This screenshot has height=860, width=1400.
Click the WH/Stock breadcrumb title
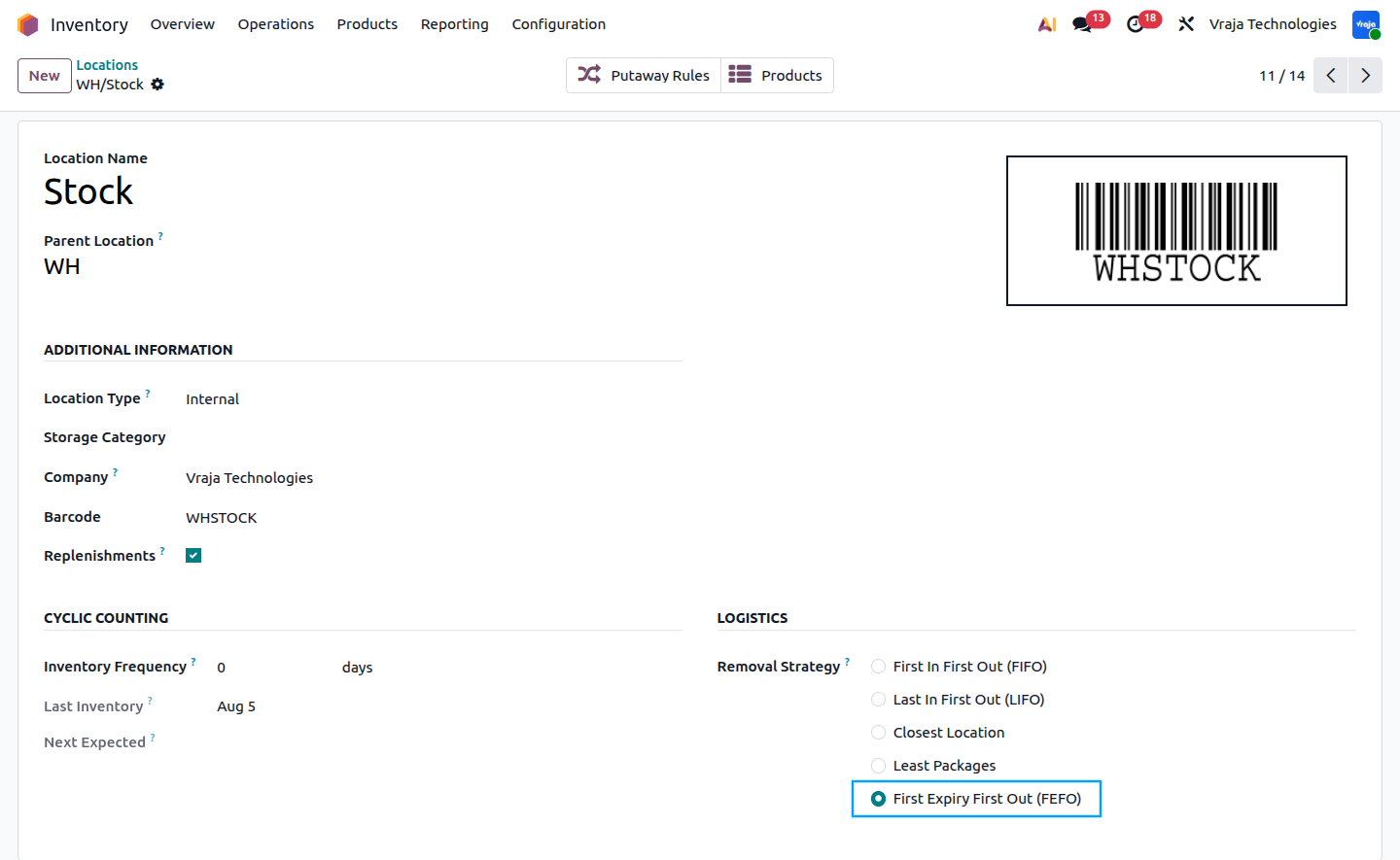click(110, 85)
